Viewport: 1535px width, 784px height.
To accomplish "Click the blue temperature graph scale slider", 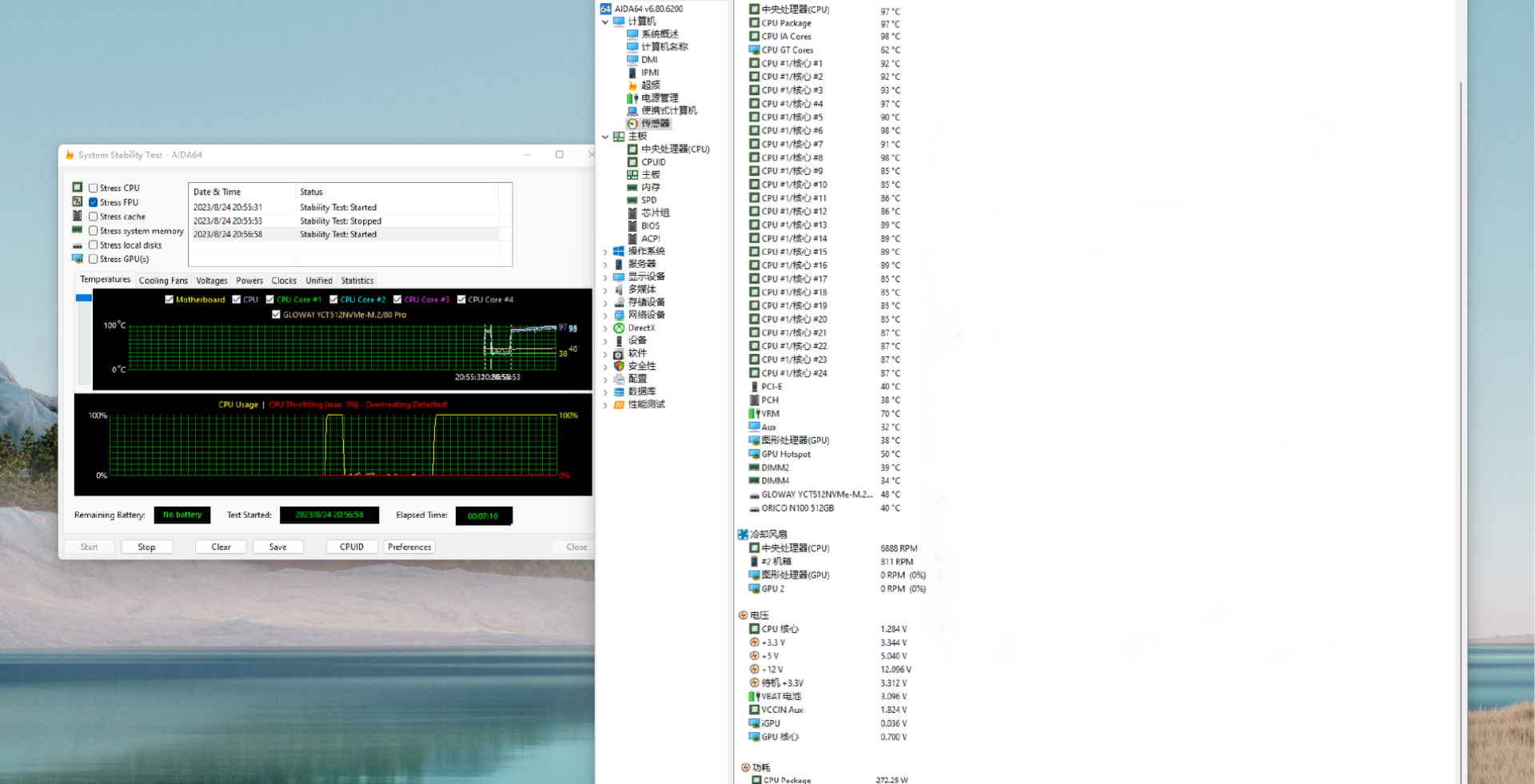I will coord(84,298).
